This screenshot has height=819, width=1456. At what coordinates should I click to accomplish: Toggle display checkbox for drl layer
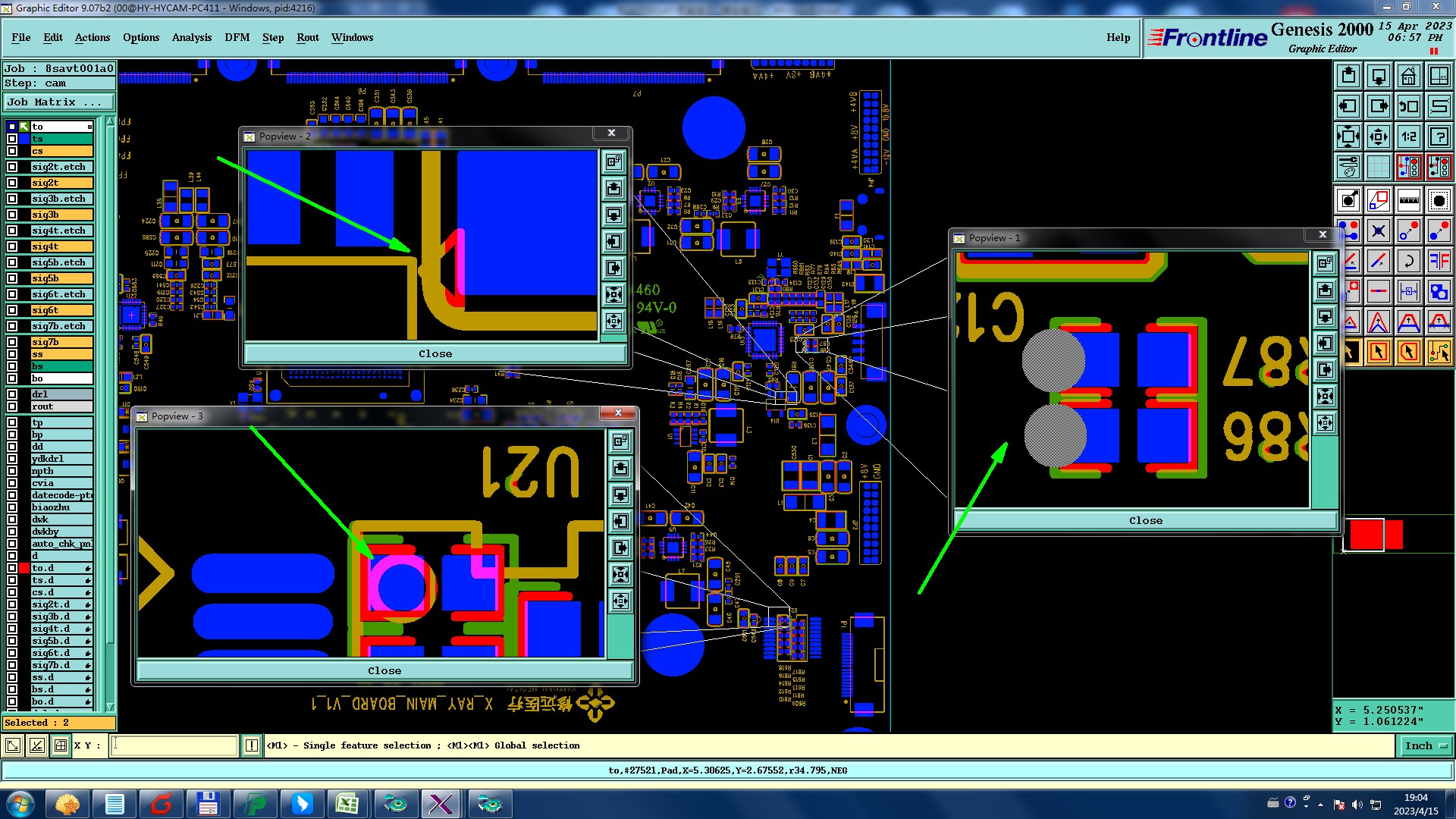(x=12, y=394)
